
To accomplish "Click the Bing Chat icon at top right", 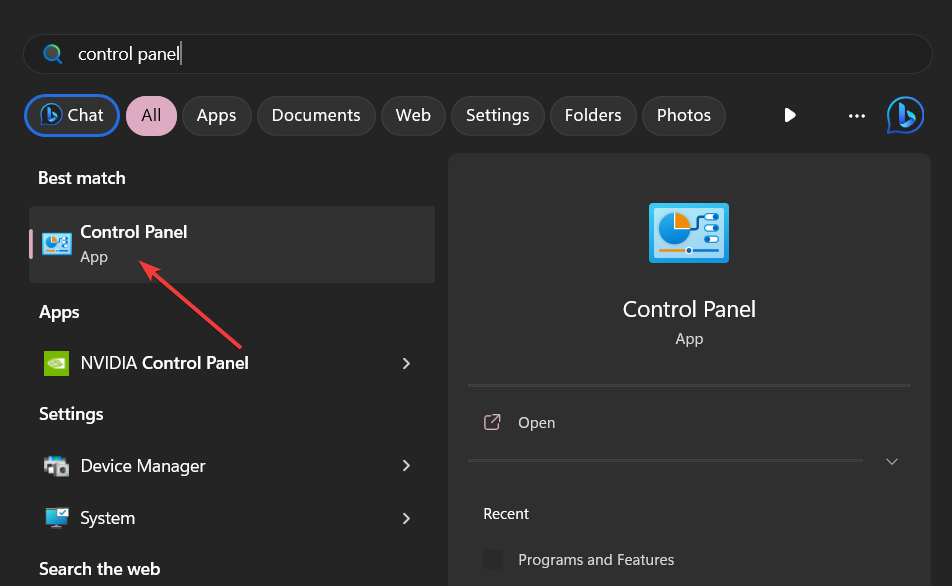I will pyautogui.click(x=905, y=115).
